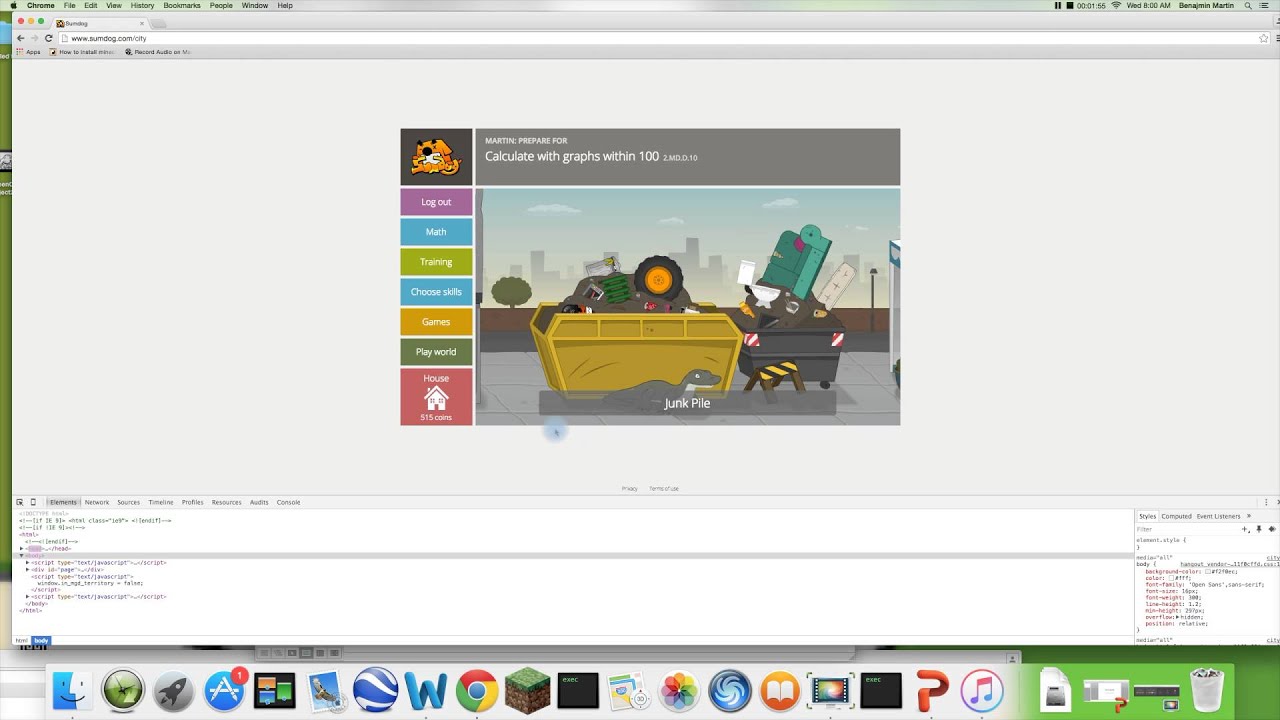The width and height of the screenshot is (1280, 720).
Task: Open the Chrome hamburger menu
Action: (x=1276, y=38)
